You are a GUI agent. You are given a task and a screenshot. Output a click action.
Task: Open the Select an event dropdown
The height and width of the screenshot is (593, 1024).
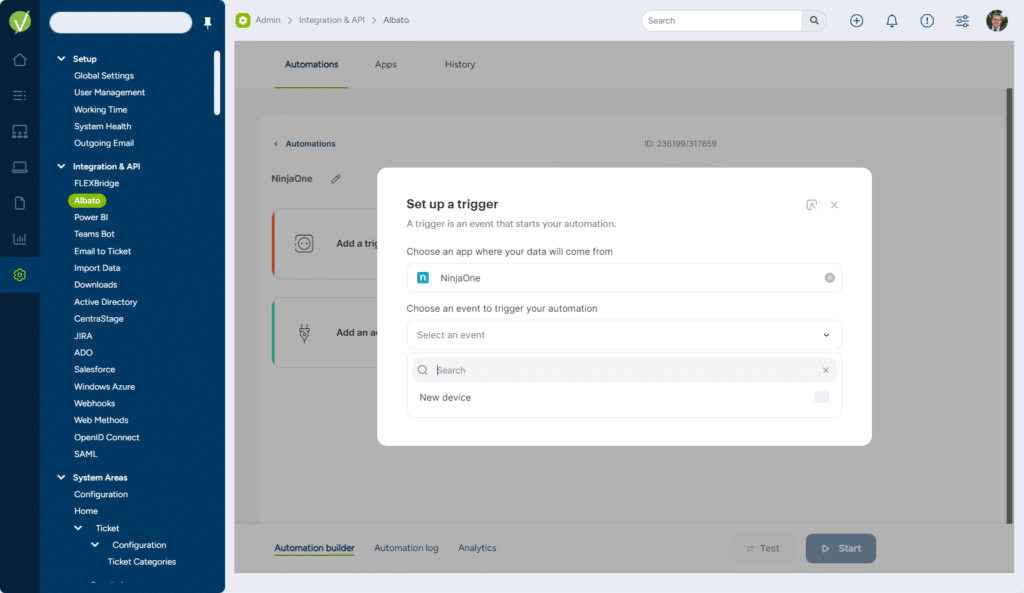pos(623,335)
